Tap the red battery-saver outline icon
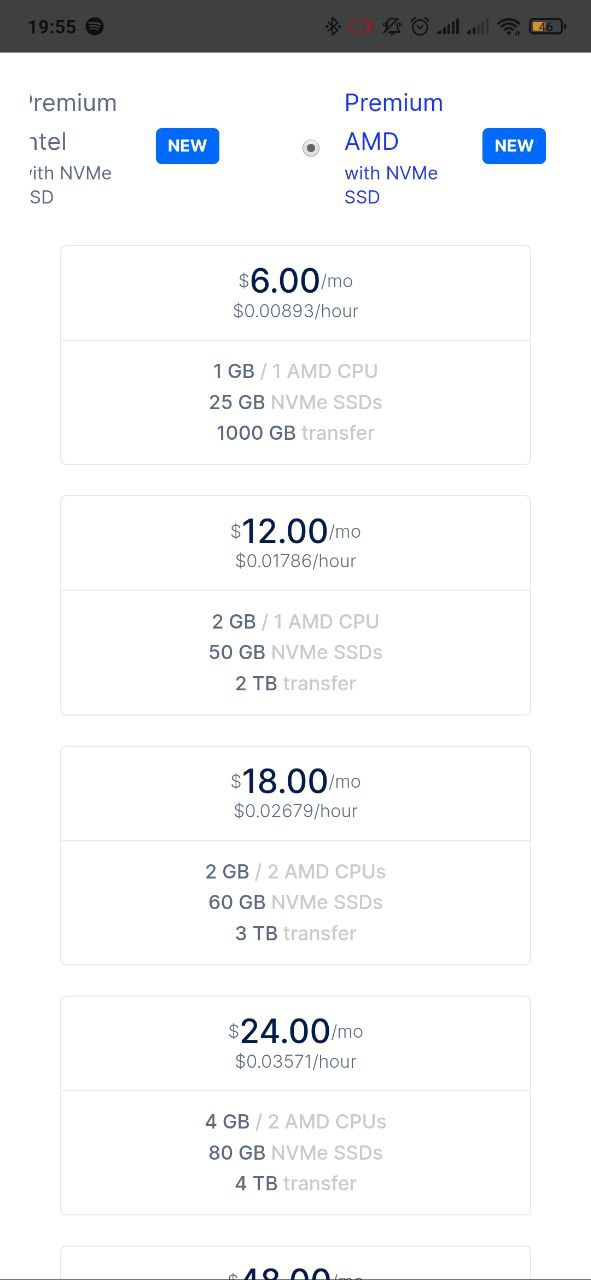This screenshot has height=1280, width=591. (x=360, y=27)
